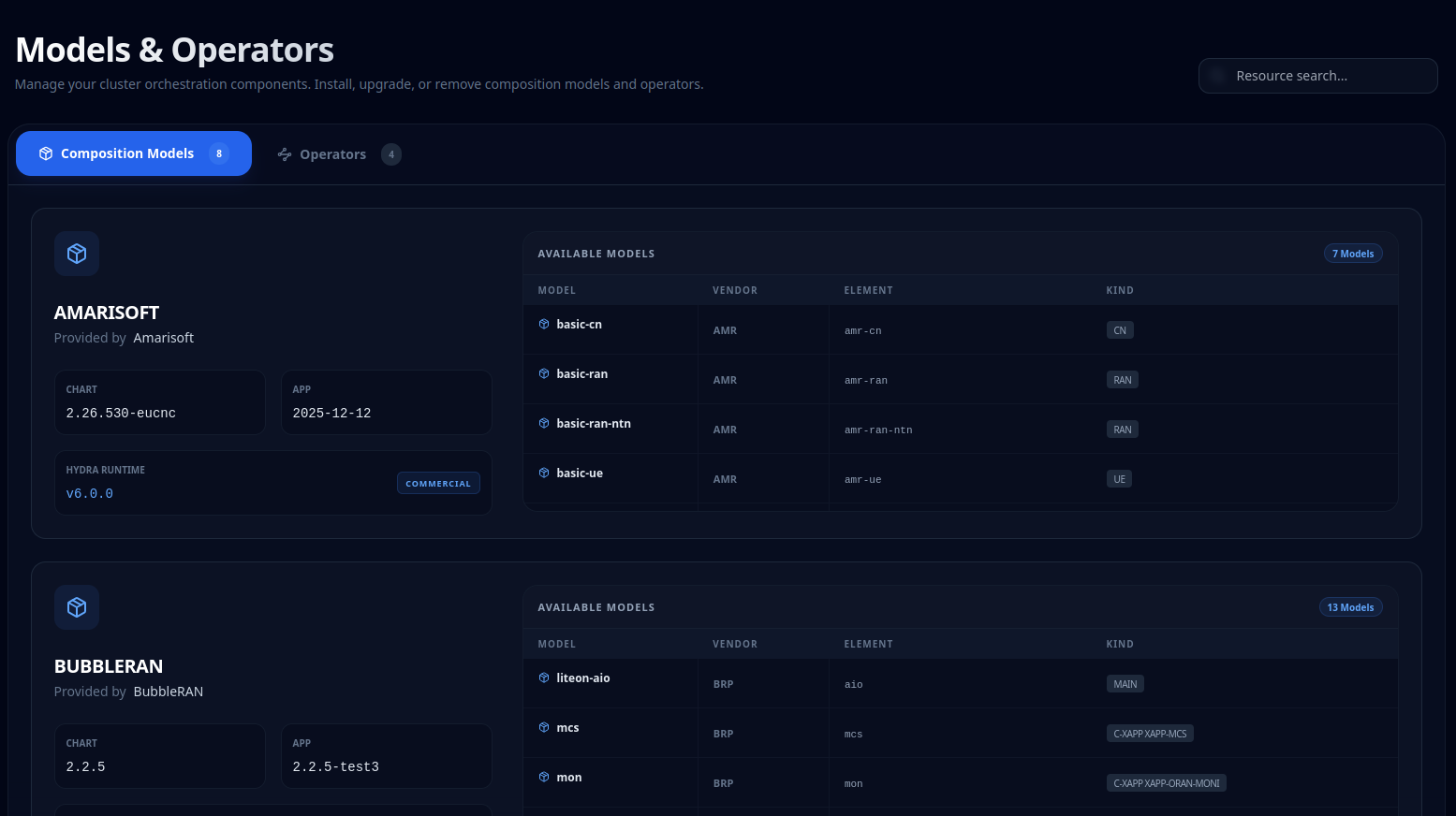Image resolution: width=1456 pixels, height=816 pixels.
Task: Select the basic-ran model name
Action: pos(582,373)
